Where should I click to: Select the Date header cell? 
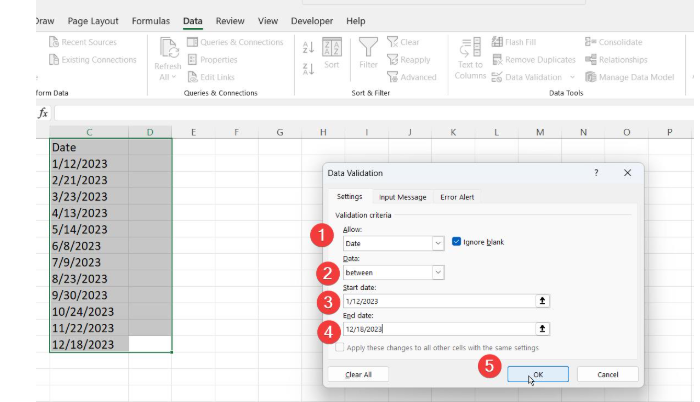tap(89, 147)
